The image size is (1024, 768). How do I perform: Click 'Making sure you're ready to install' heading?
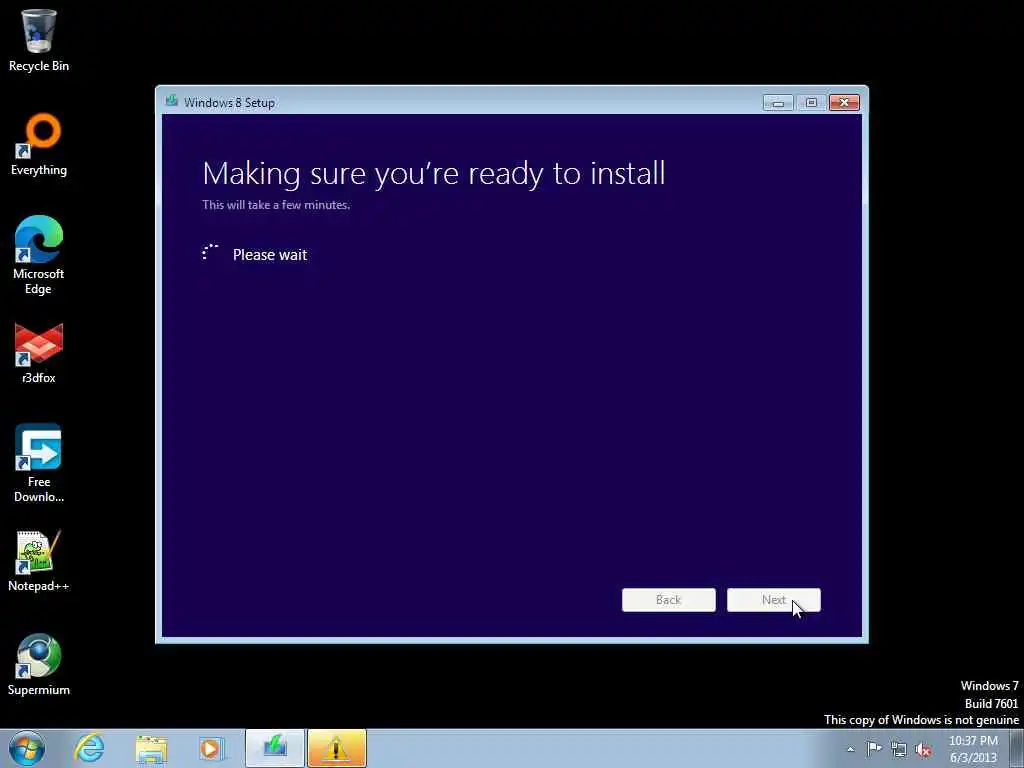point(434,174)
